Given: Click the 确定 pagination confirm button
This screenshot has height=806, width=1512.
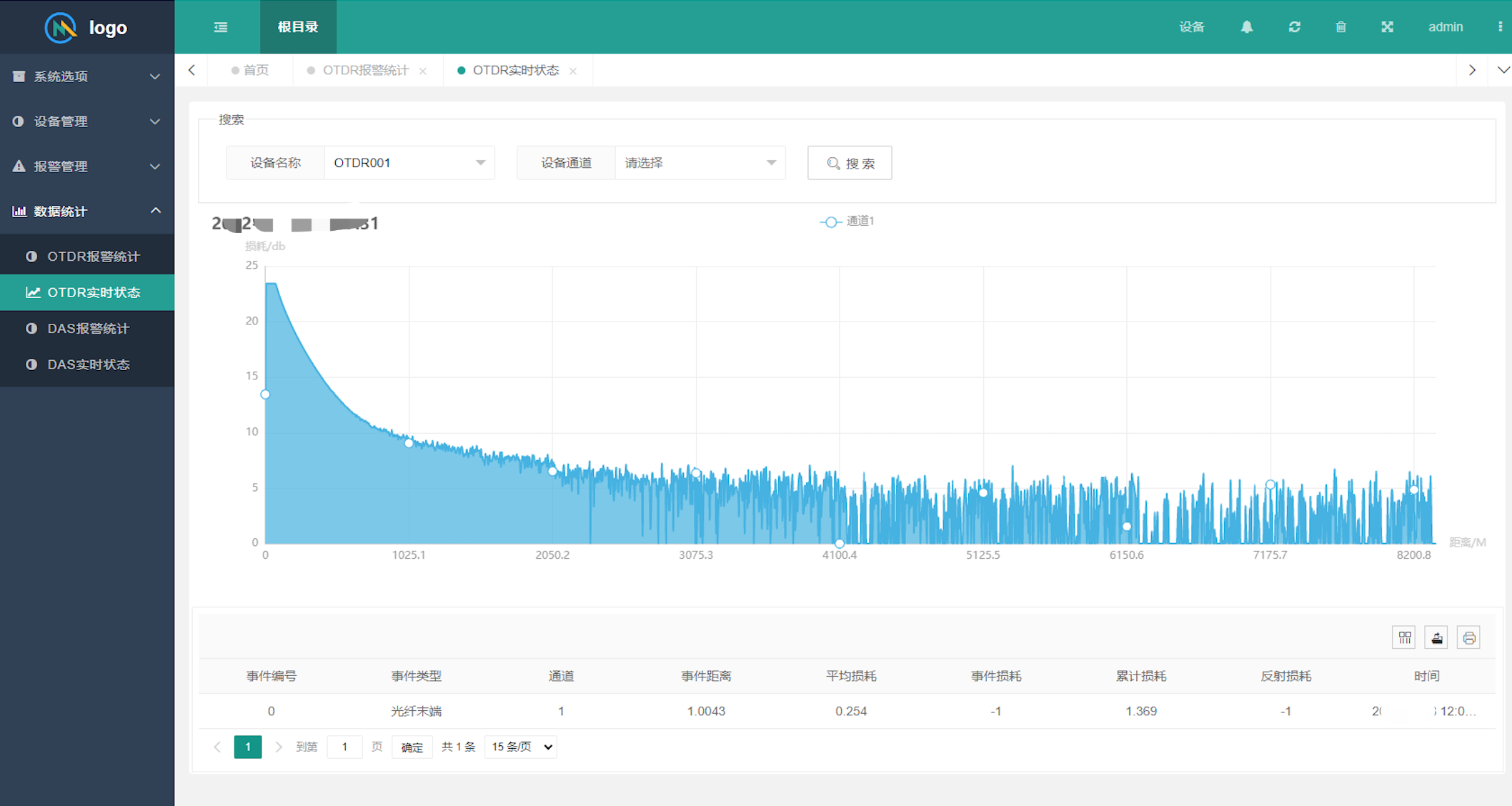Looking at the screenshot, I should click(x=412, y=747).
